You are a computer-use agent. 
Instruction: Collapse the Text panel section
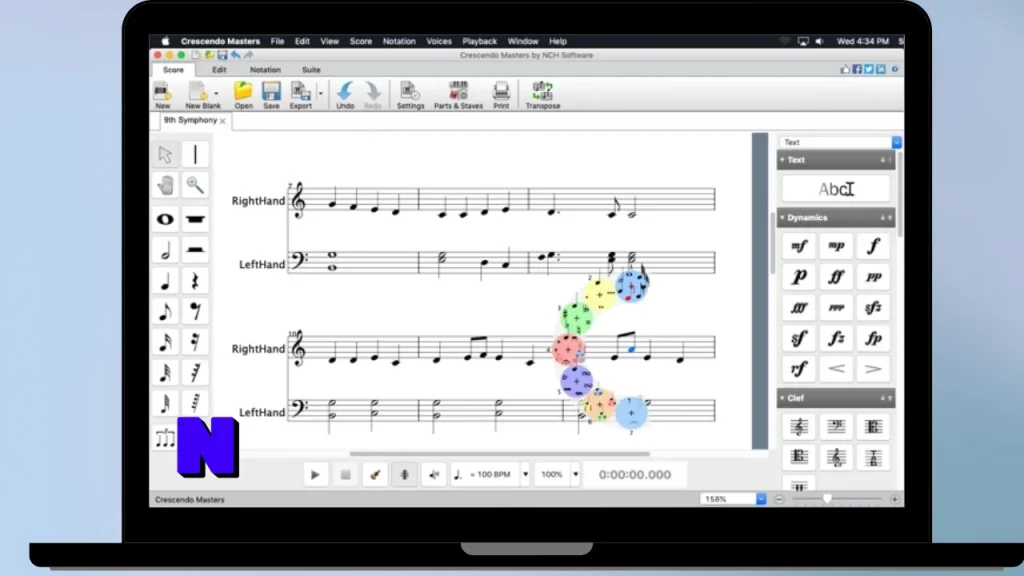[782, 160]
